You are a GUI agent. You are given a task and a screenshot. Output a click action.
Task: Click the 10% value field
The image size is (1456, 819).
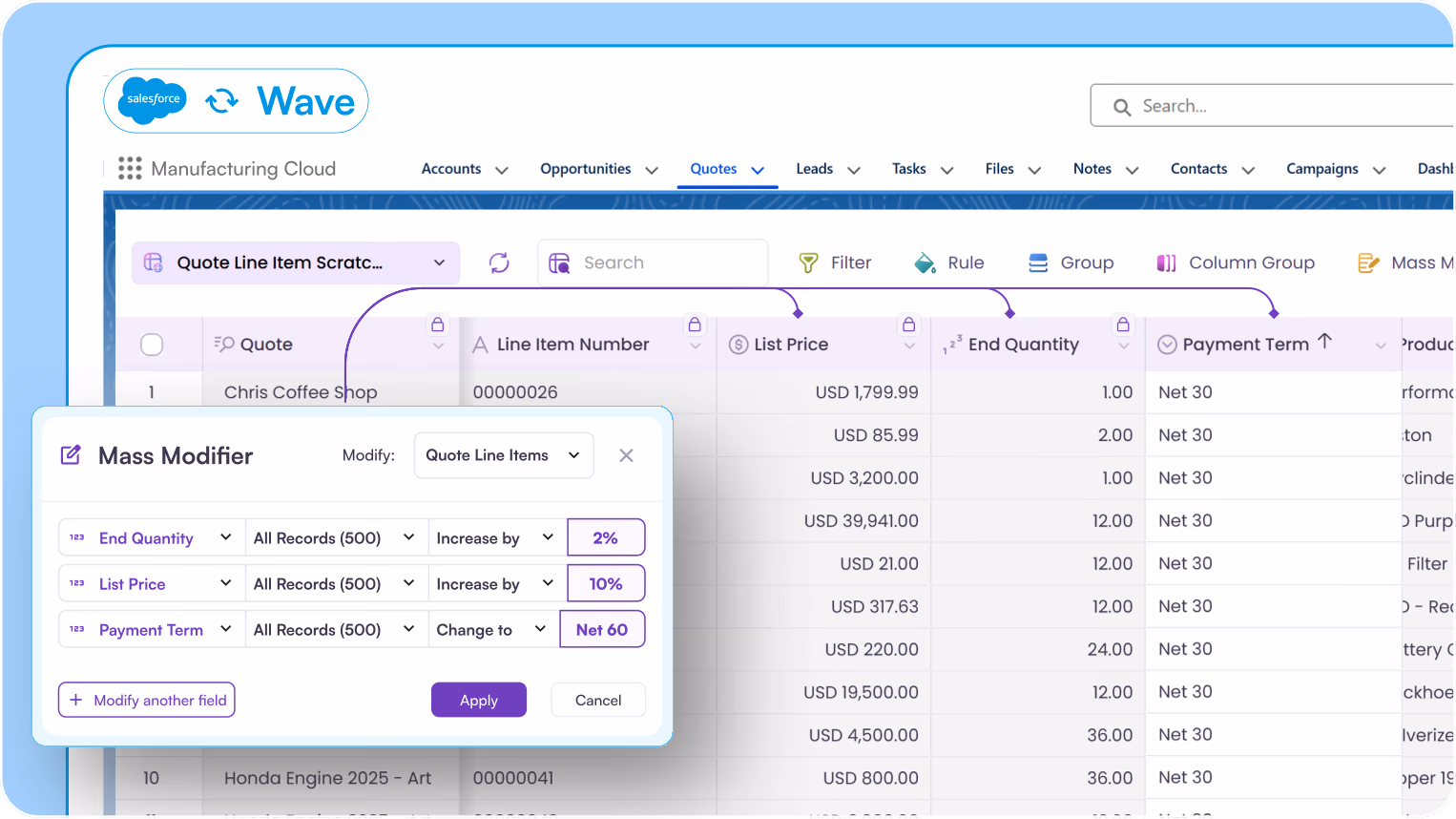[606, 583]
